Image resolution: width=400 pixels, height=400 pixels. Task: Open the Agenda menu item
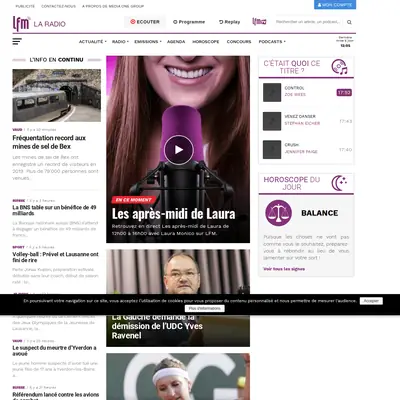176,42
